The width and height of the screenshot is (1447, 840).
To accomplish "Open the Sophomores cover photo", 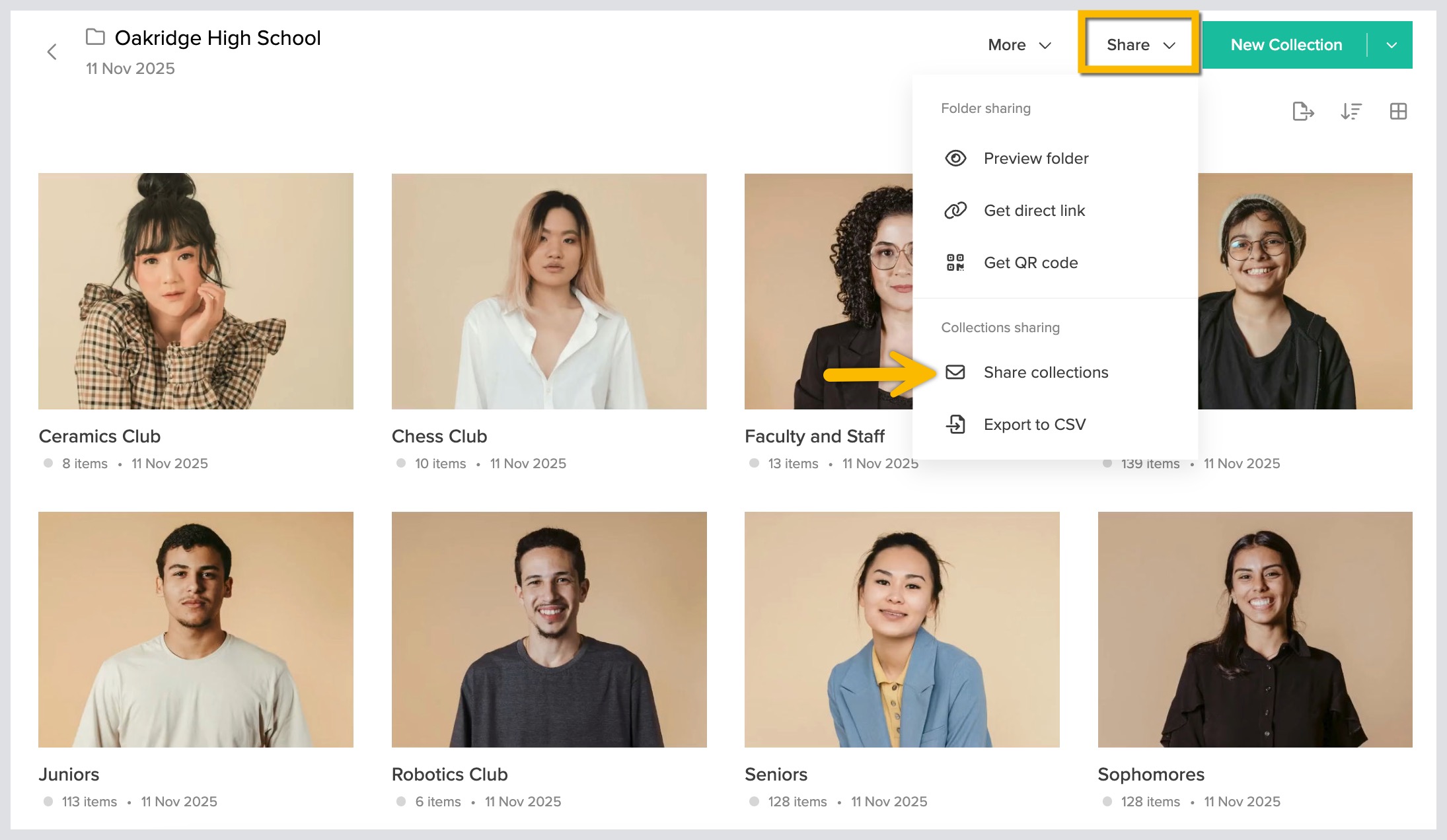I will pos(1255,629).
